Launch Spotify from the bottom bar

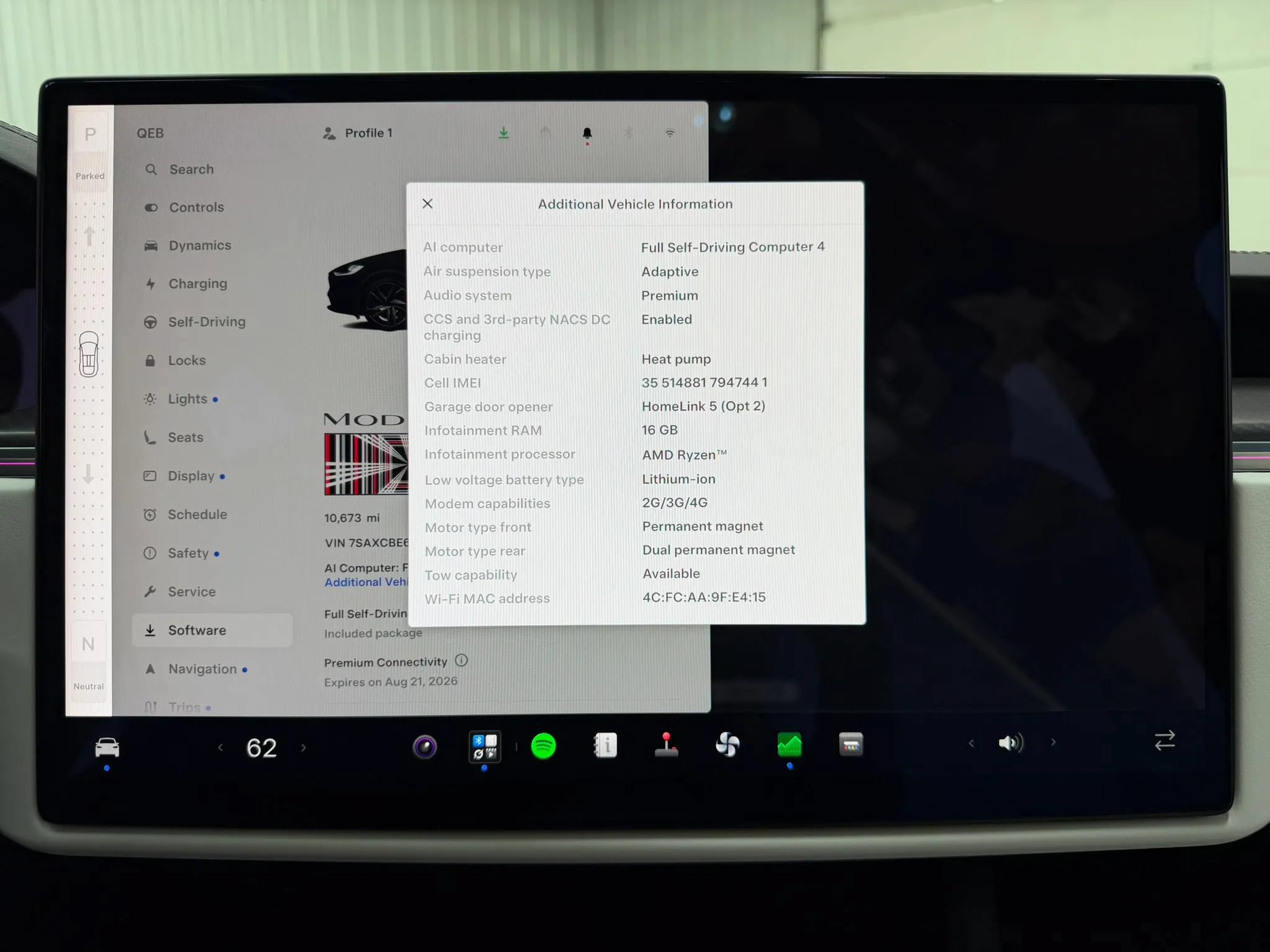click(x=544, y=746)
